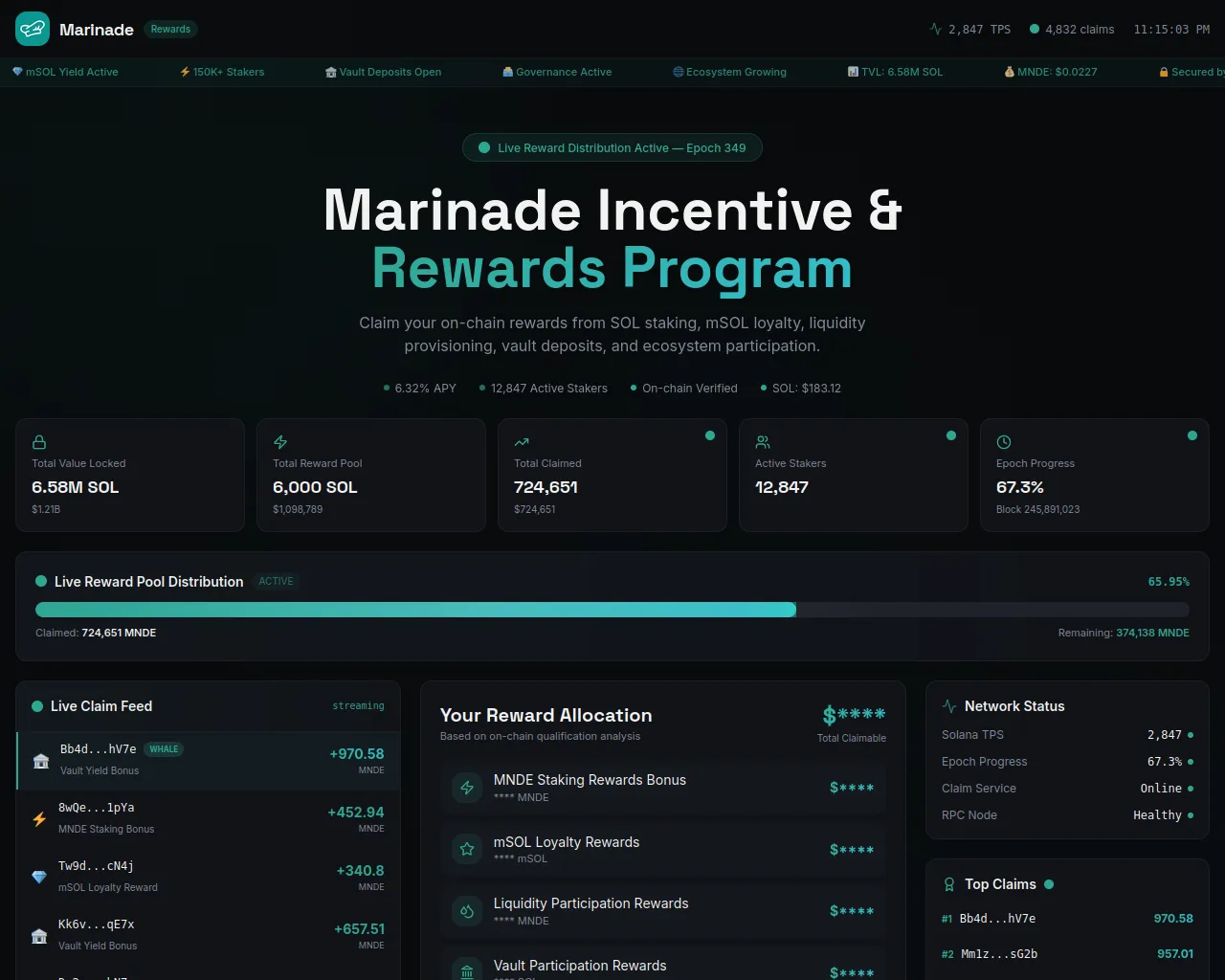Screen dimensions: 1225x980
Task: Click the Marinade logo icon
Action: (x=33, y=30)
